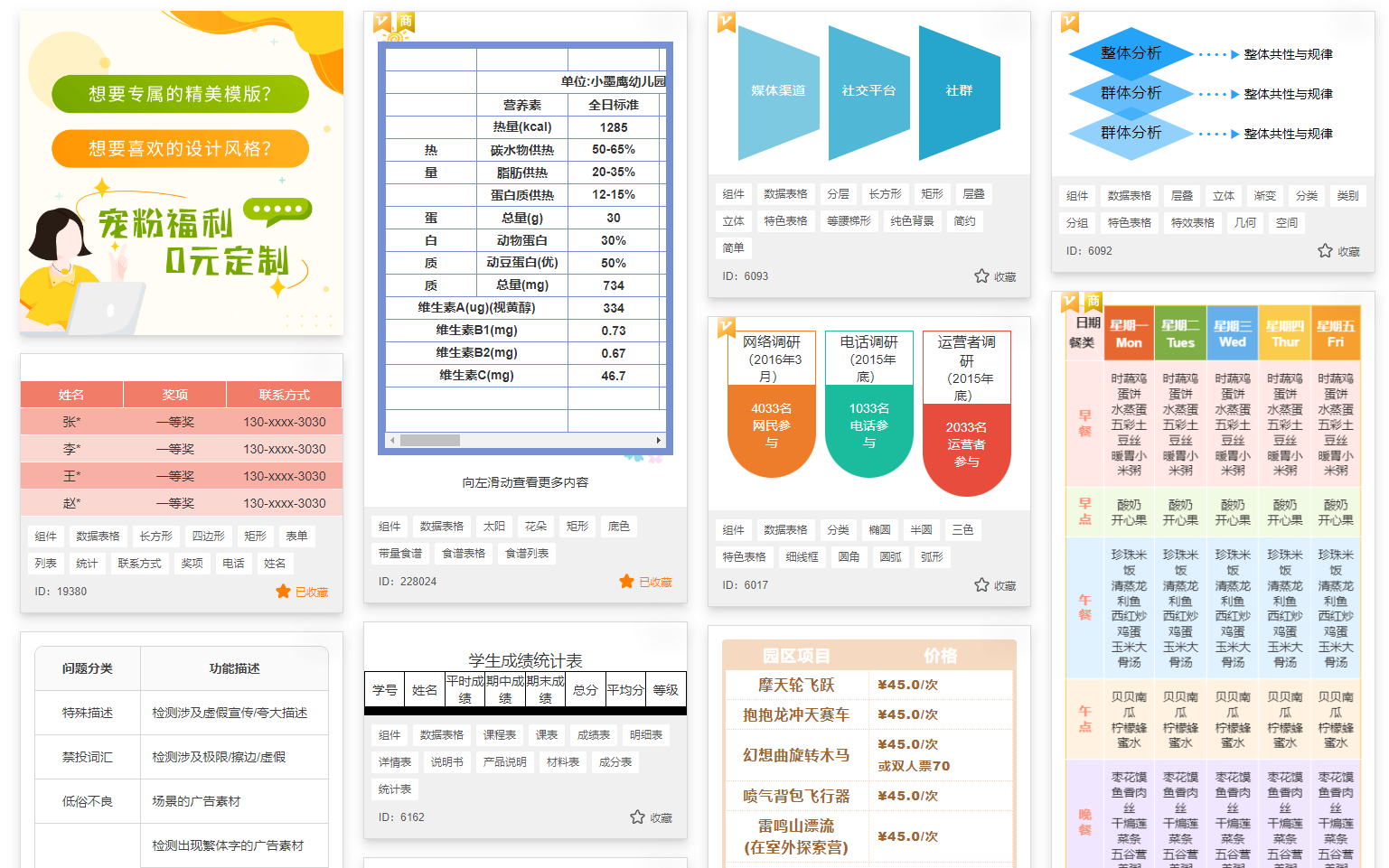The height and width of the screenshot is (868, 1389).
Task: Open the 园区项目 price list template
Action: click(x=868, y=750)
